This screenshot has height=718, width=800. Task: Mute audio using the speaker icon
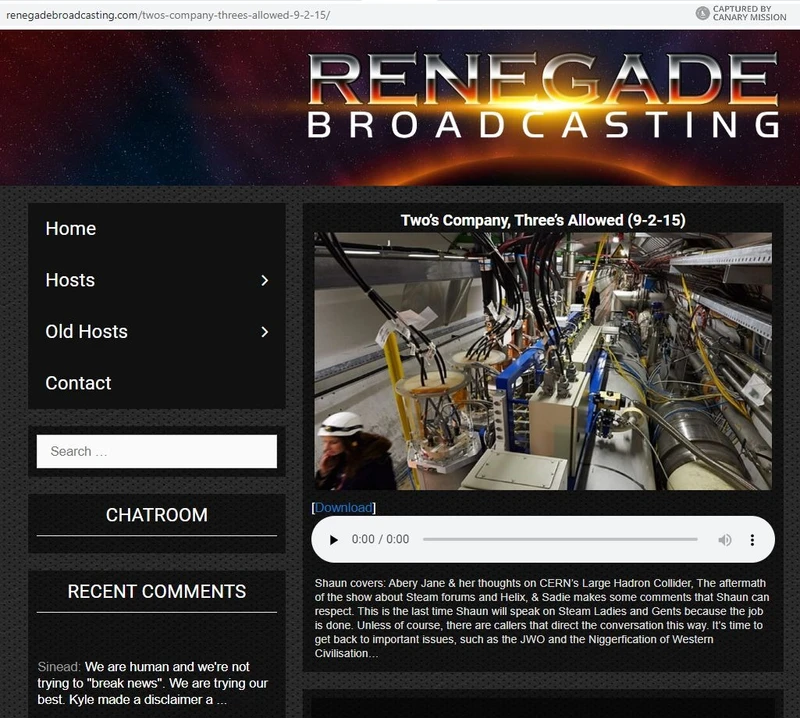(x=725, y=539)
